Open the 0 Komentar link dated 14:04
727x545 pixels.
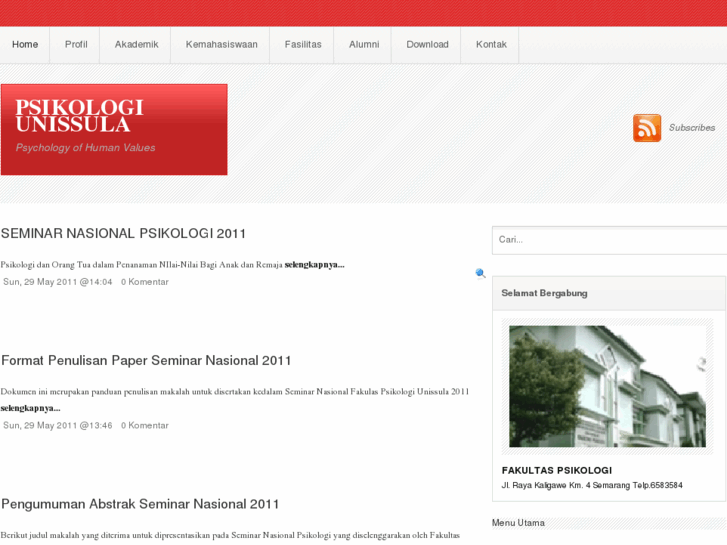click(x=145, y=282)
